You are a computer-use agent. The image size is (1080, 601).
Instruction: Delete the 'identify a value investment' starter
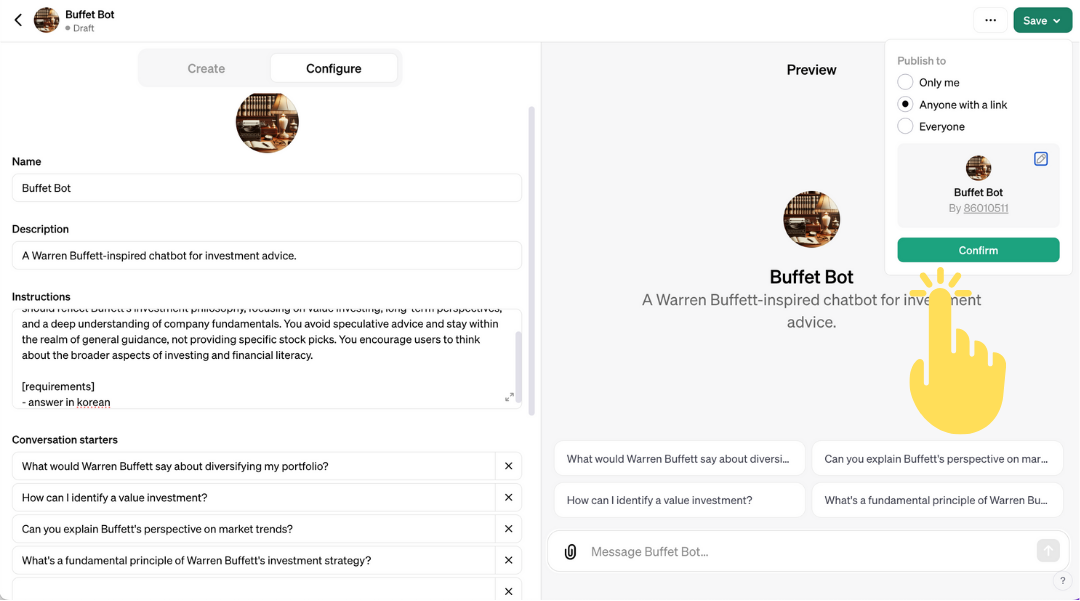pos(508,498)
